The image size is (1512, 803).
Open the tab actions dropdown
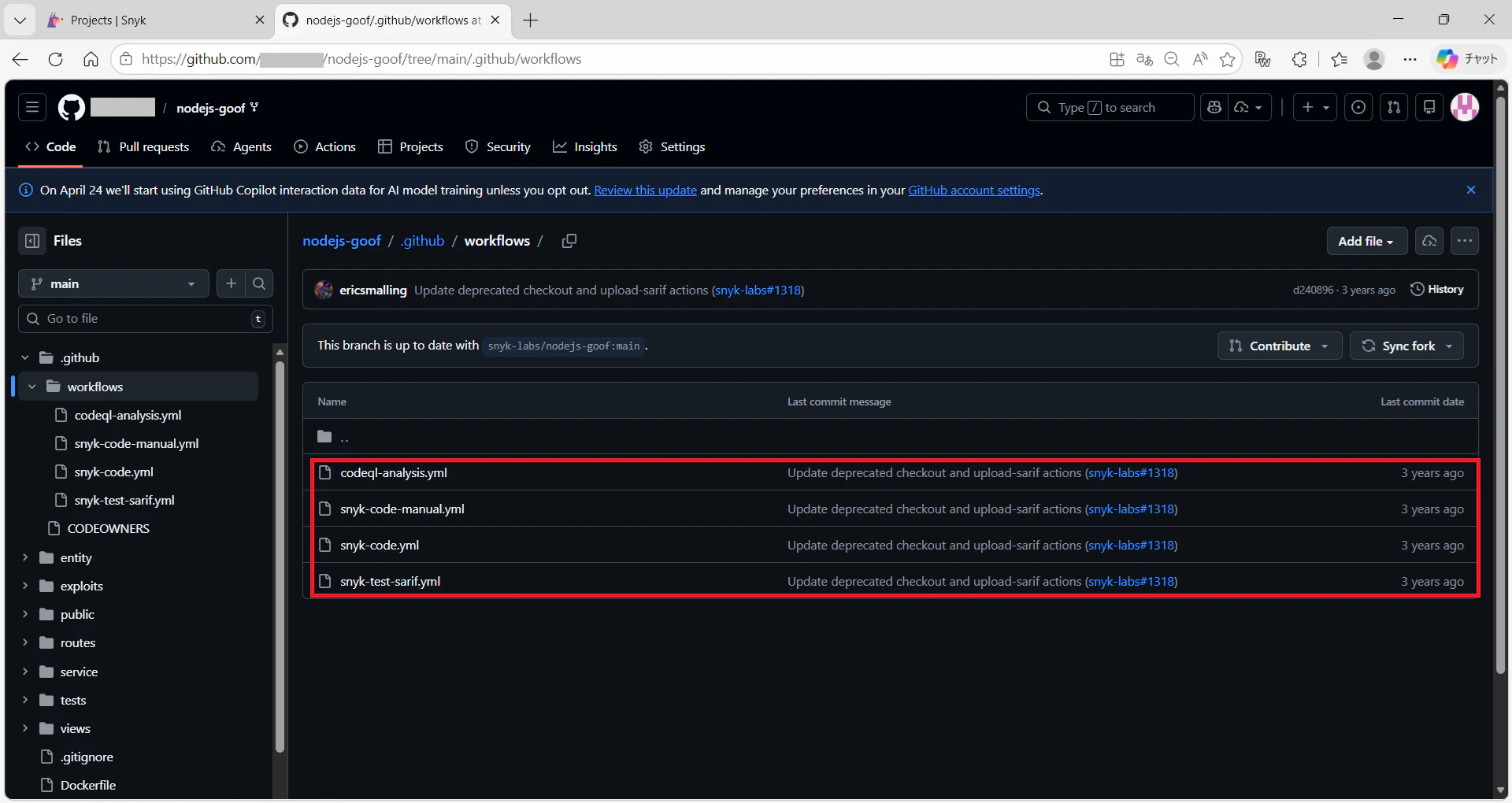(x=20, y=20)
